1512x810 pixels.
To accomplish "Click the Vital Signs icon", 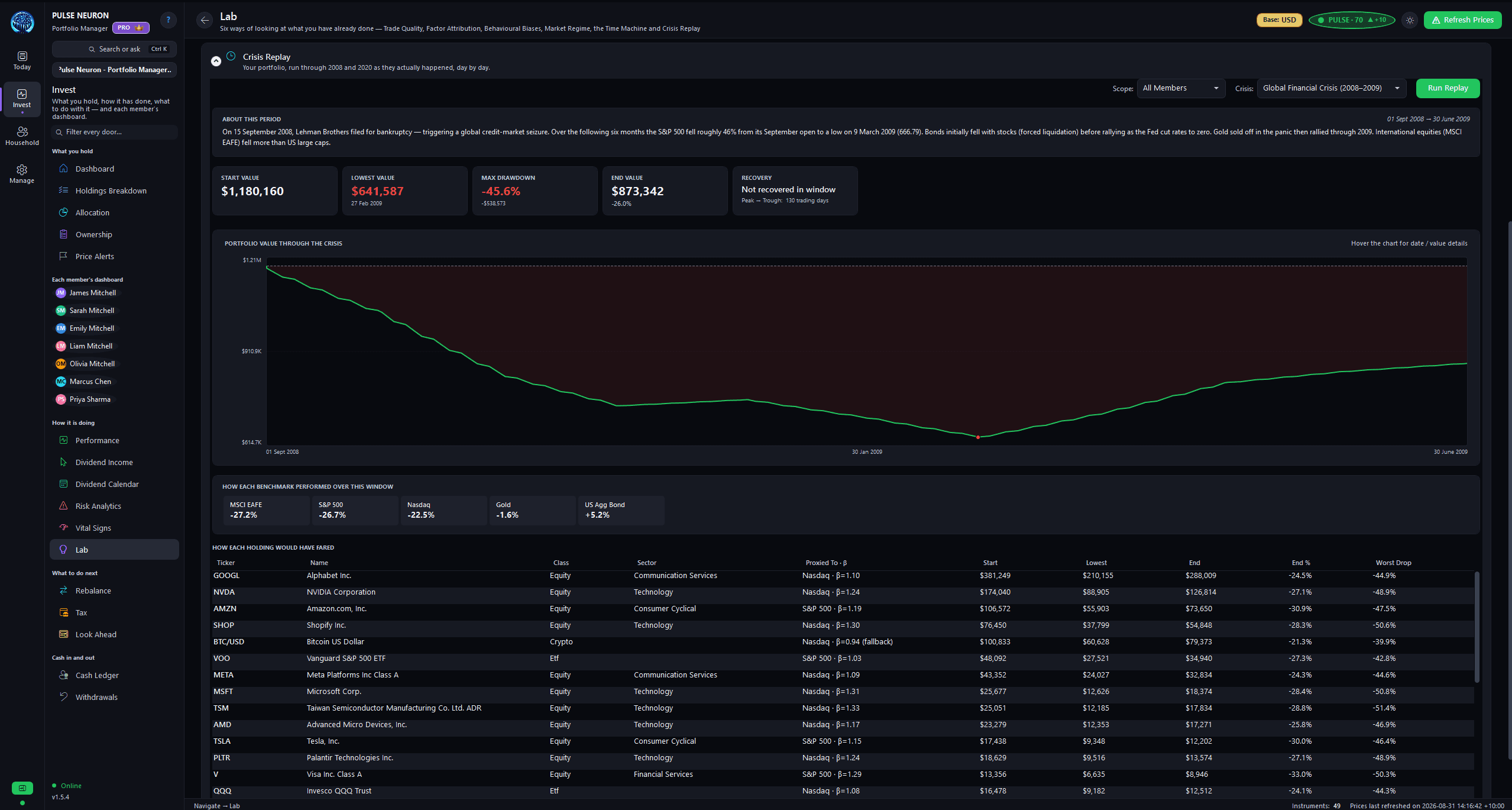I will pyautogui.click(x=63, y=528).
